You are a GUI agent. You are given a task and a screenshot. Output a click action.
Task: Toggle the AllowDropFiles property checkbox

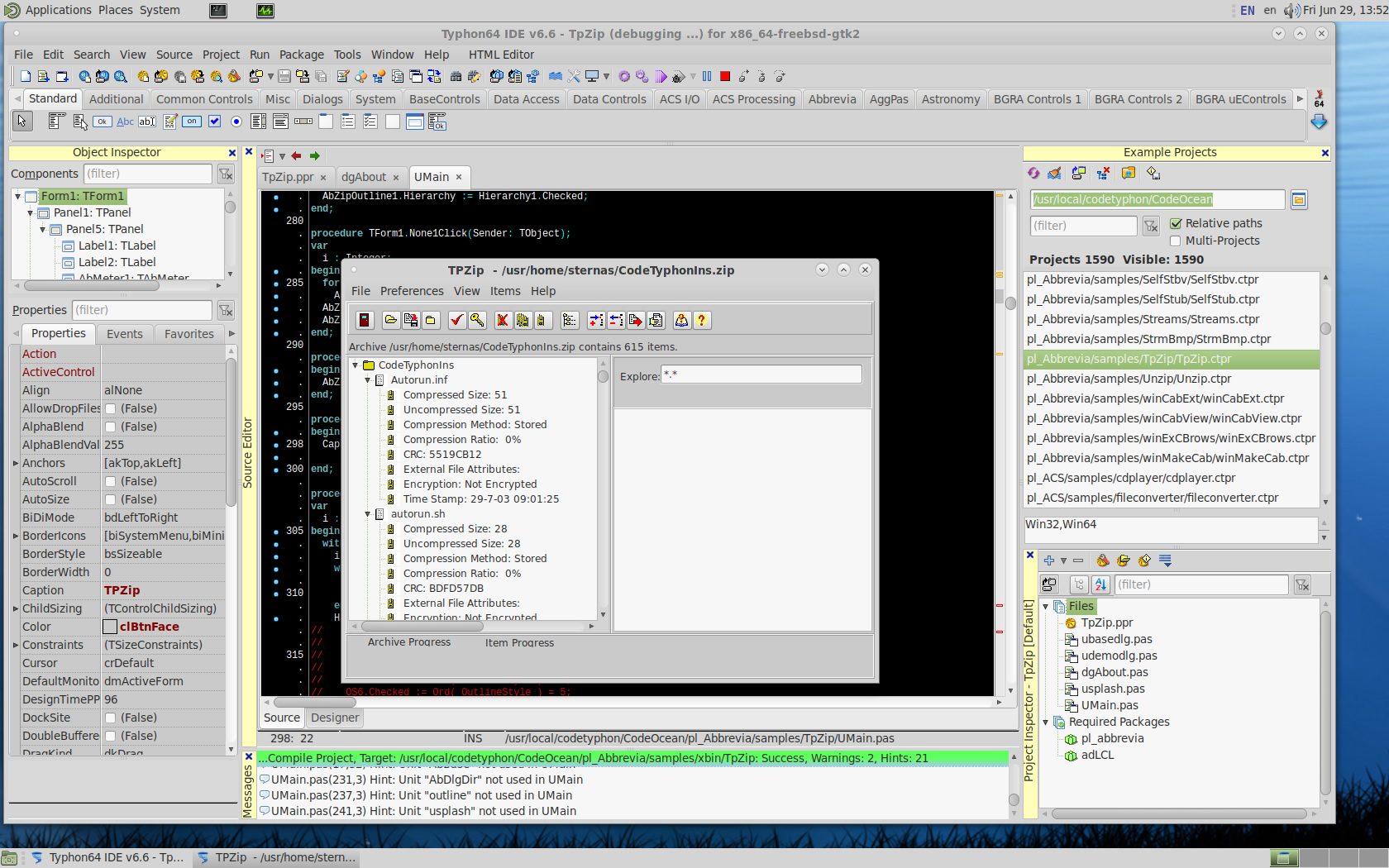(x=110, y=408)
